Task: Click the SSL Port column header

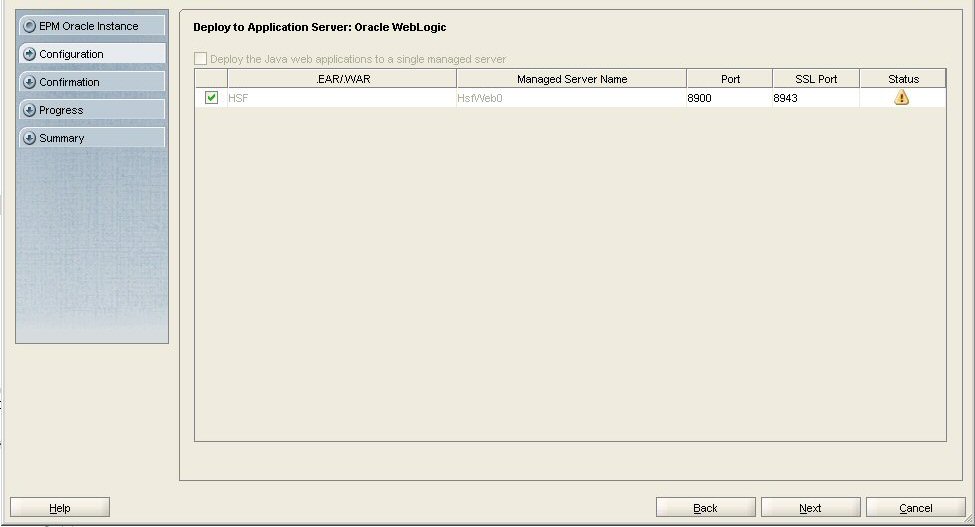Action: pyautogui.click(x=816, y=79)
